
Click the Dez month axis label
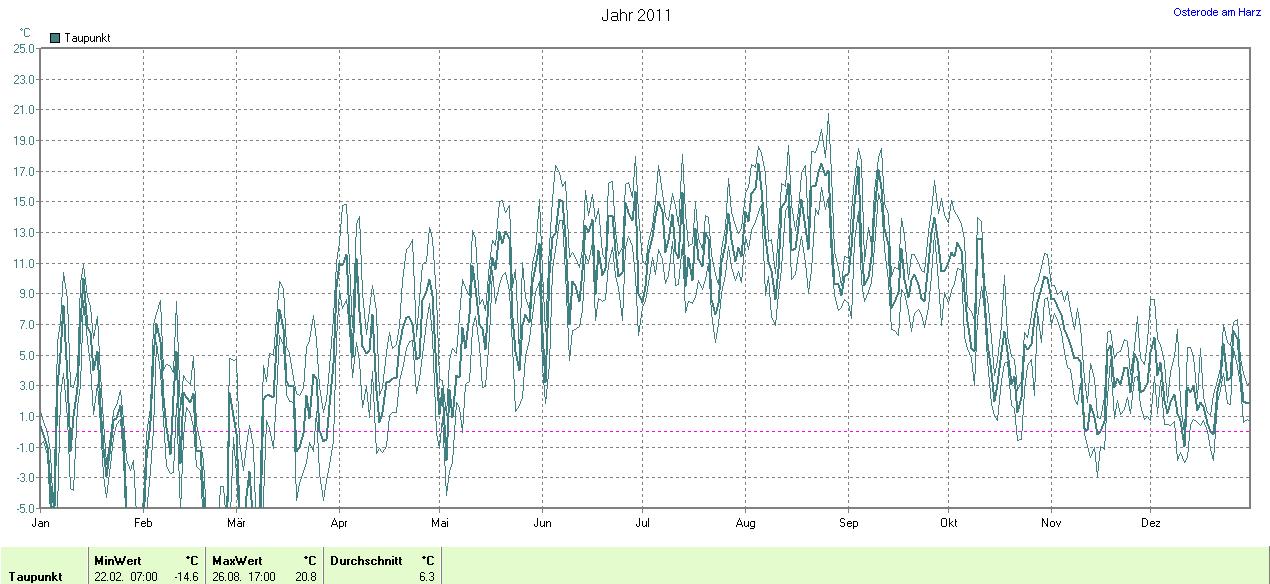(1150, 523)
